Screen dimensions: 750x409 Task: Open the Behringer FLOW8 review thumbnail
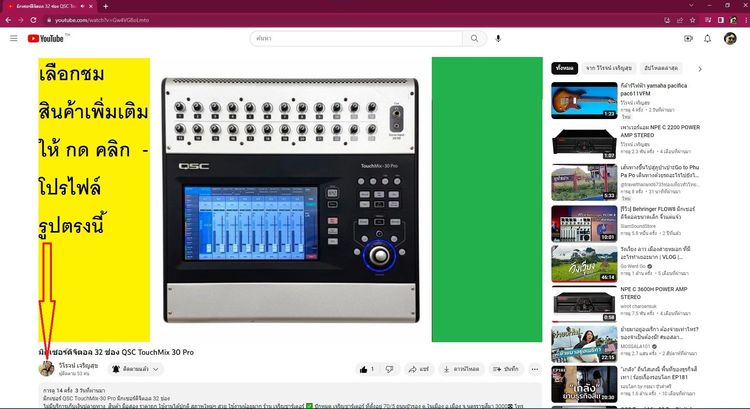[584, 224]
